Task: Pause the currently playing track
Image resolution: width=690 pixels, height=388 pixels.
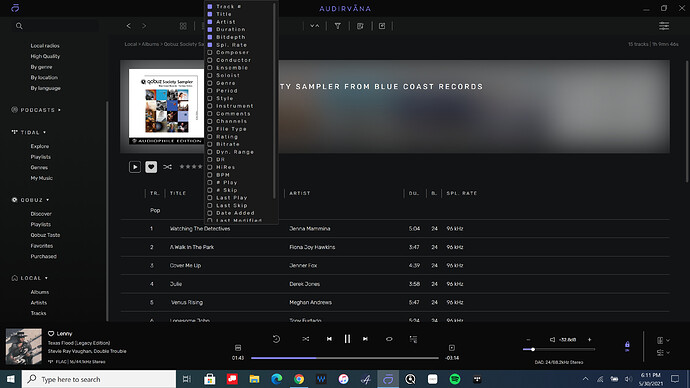Action: pos(347,339)
